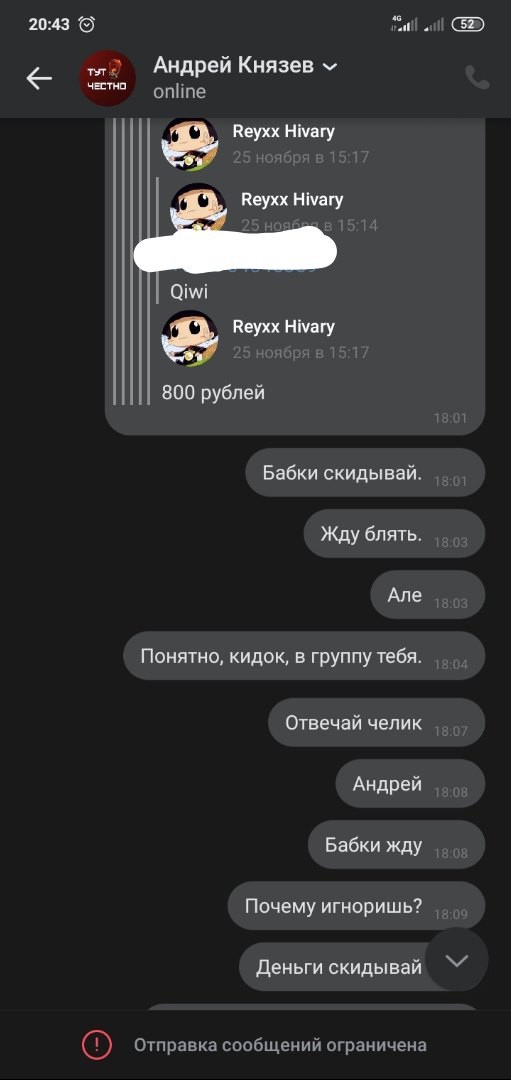The height and width of the screenshot is (1080, 511).
Task: Tap the restricted sending warning icon
Action: [x=96, y=1044]
